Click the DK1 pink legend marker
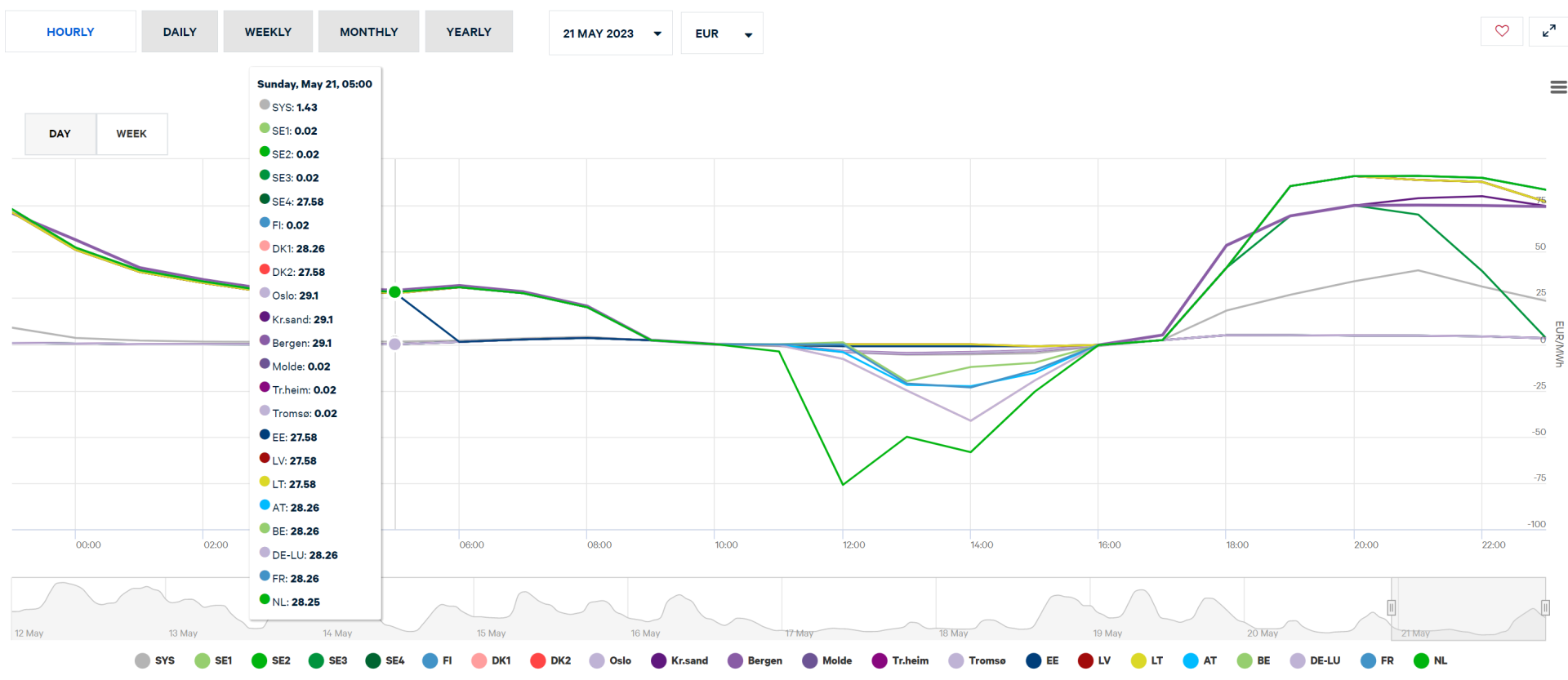The image size is (1568, 680). pyautogui.click(x=479, y=660)
